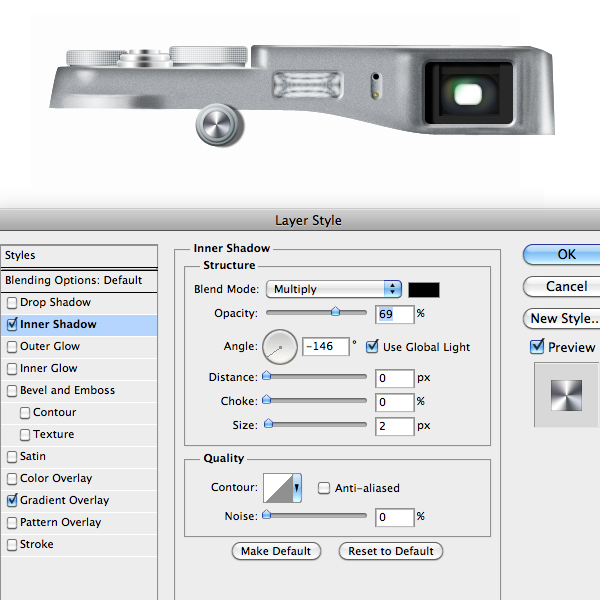Check the Anti-aliased option

click(324, 488)
